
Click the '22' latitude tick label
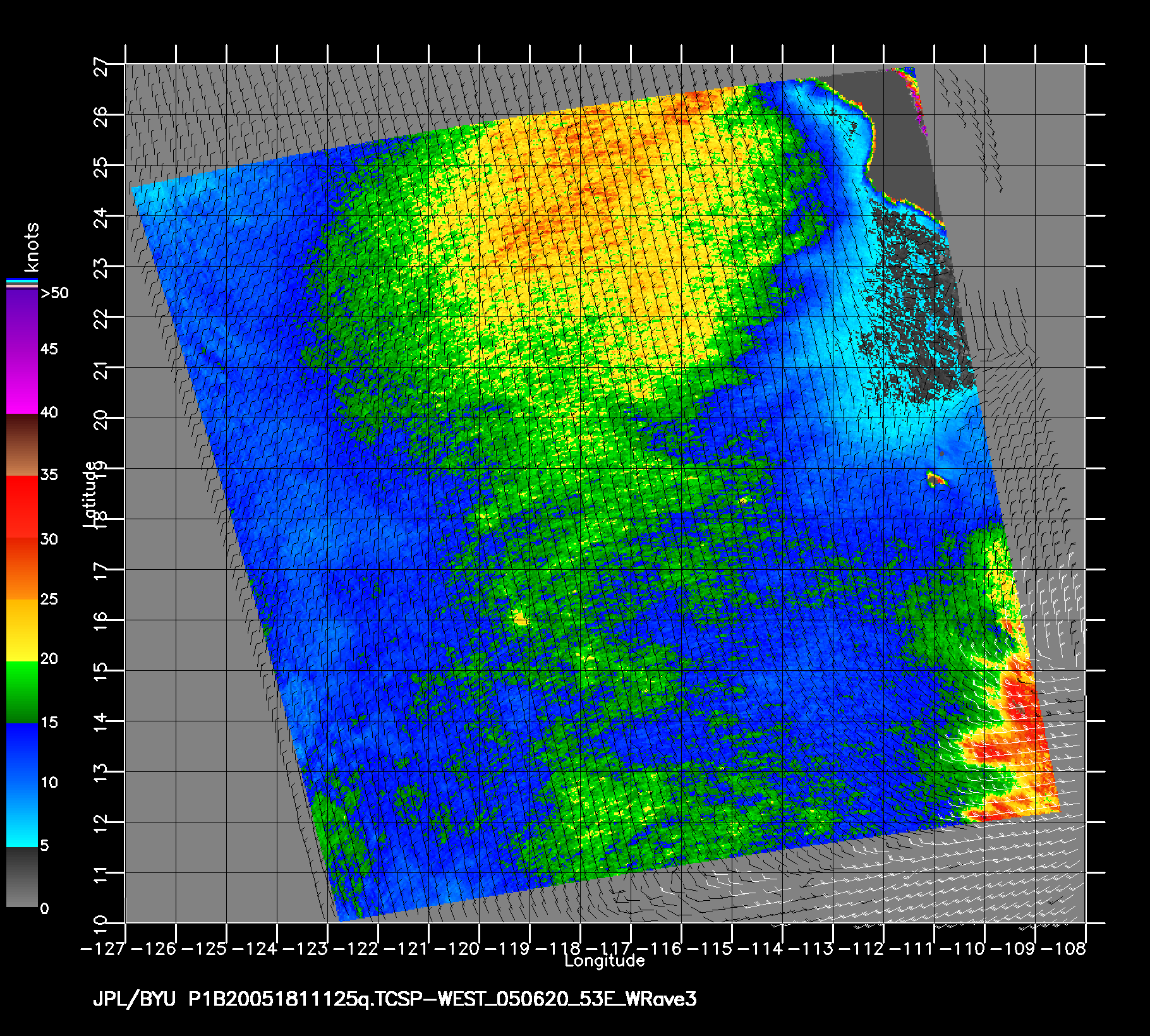(101, 320)
